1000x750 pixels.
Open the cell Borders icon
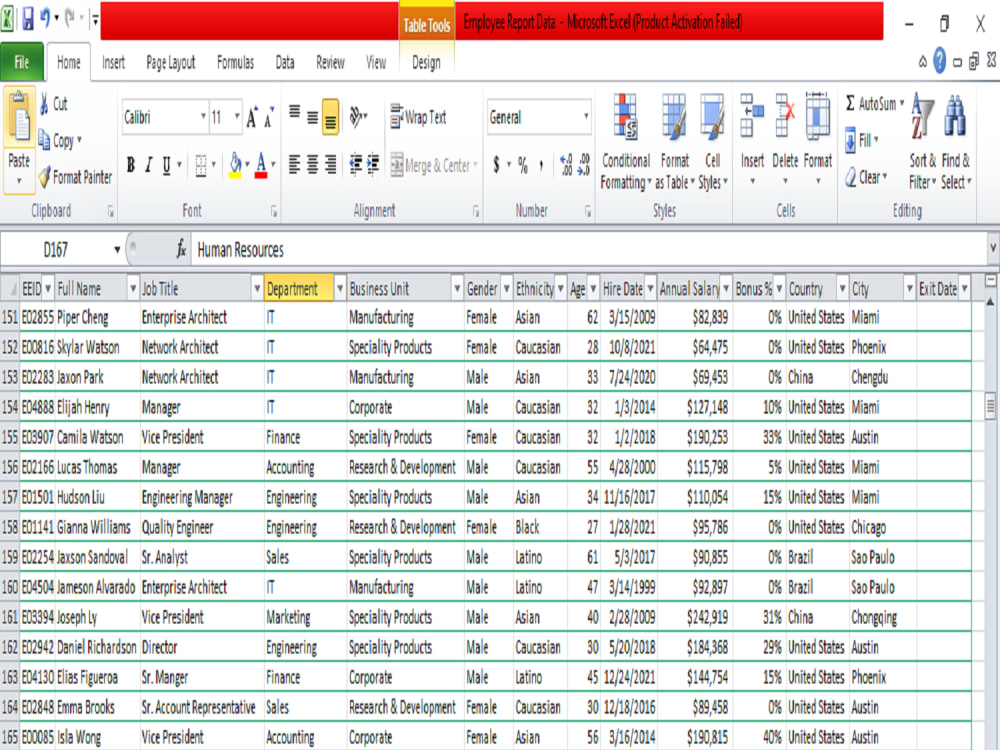click(201, 166)
